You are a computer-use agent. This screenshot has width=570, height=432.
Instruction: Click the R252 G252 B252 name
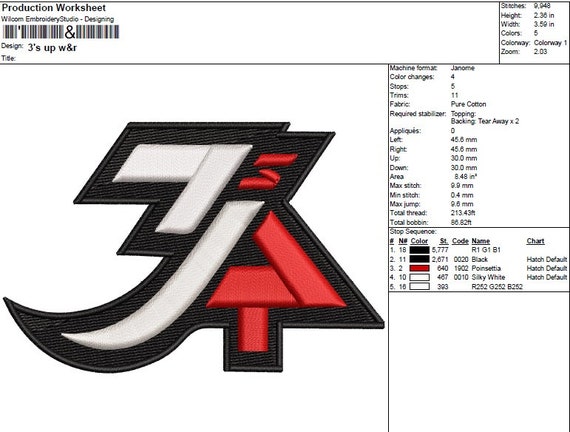click(497, 287)
